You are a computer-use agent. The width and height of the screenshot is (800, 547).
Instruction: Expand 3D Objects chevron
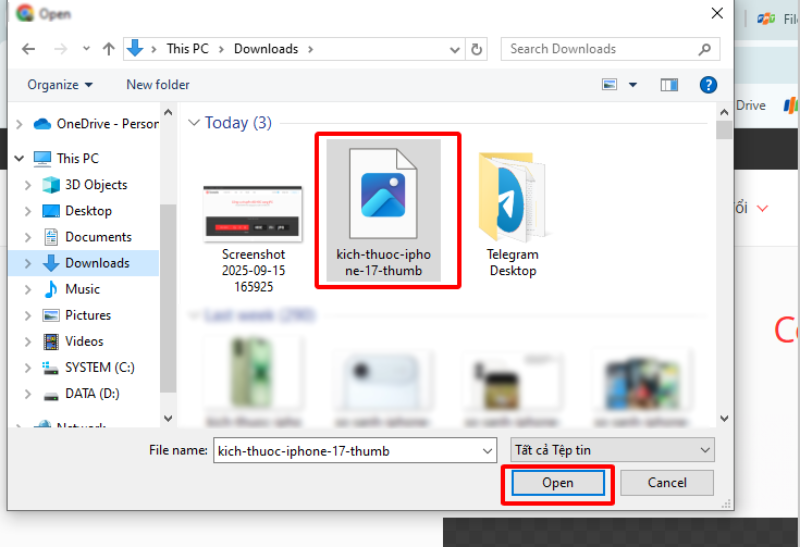(x=28, y=185)
